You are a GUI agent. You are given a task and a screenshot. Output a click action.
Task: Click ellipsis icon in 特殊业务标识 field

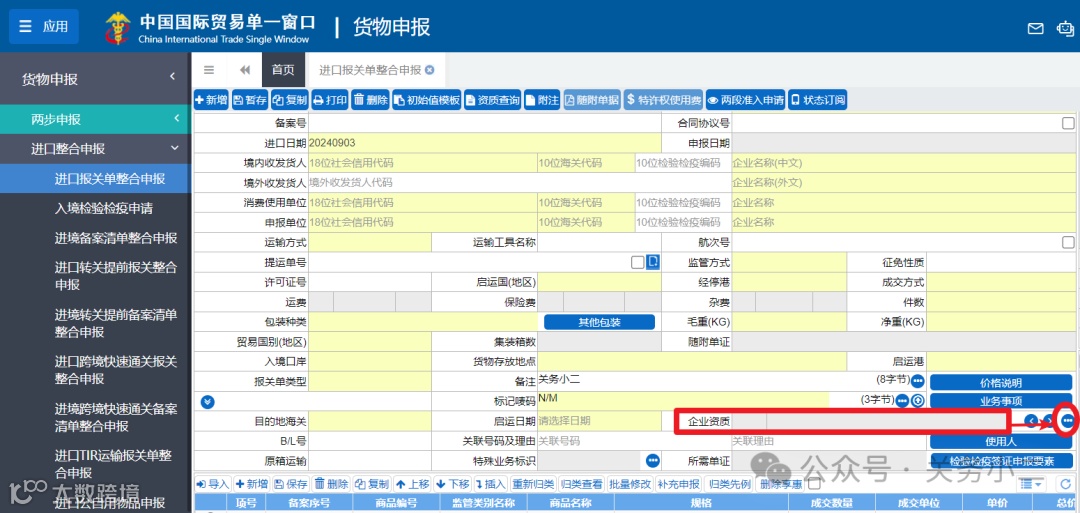click(x=652, y=460)
